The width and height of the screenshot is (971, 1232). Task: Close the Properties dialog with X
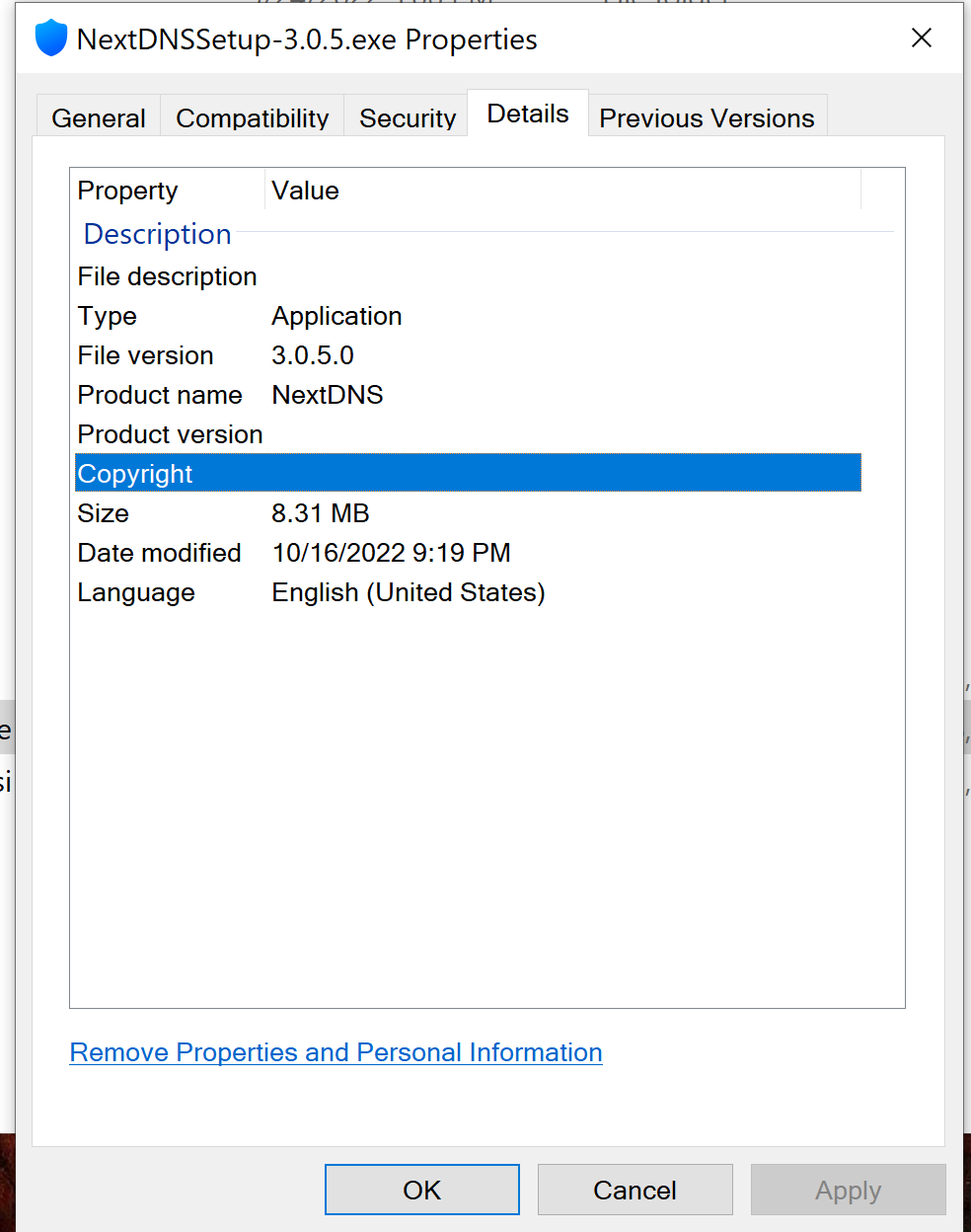922,38
